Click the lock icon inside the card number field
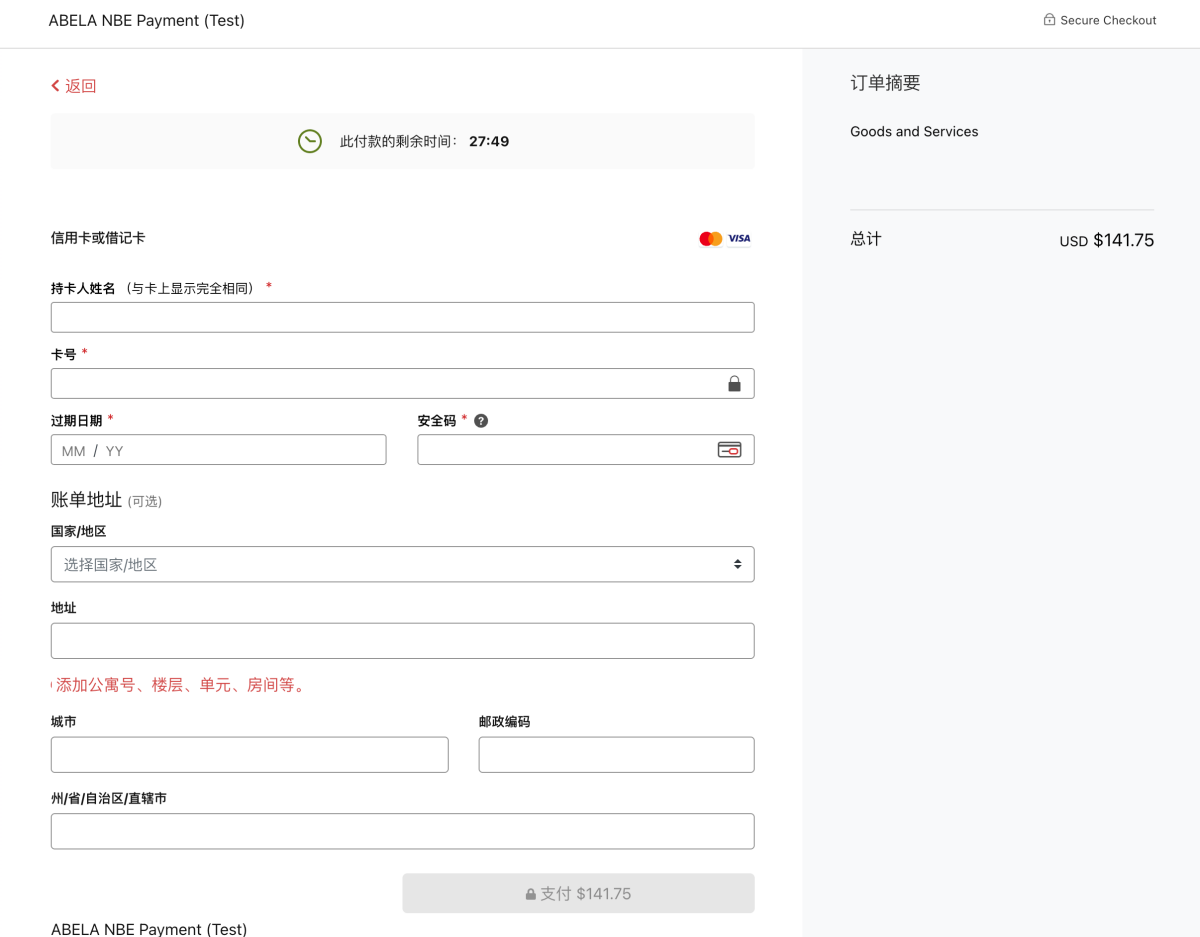 pyautogui.click(x=736, y=383)
